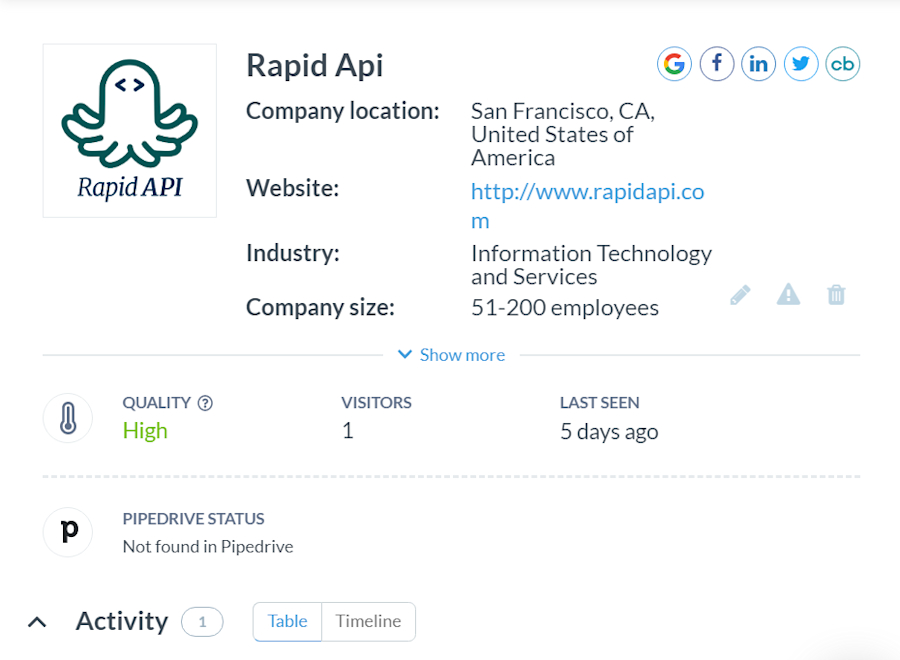This screenshot has width=900, height=660.
Task: Click the Activity count badge
Action: click(202, 621)
